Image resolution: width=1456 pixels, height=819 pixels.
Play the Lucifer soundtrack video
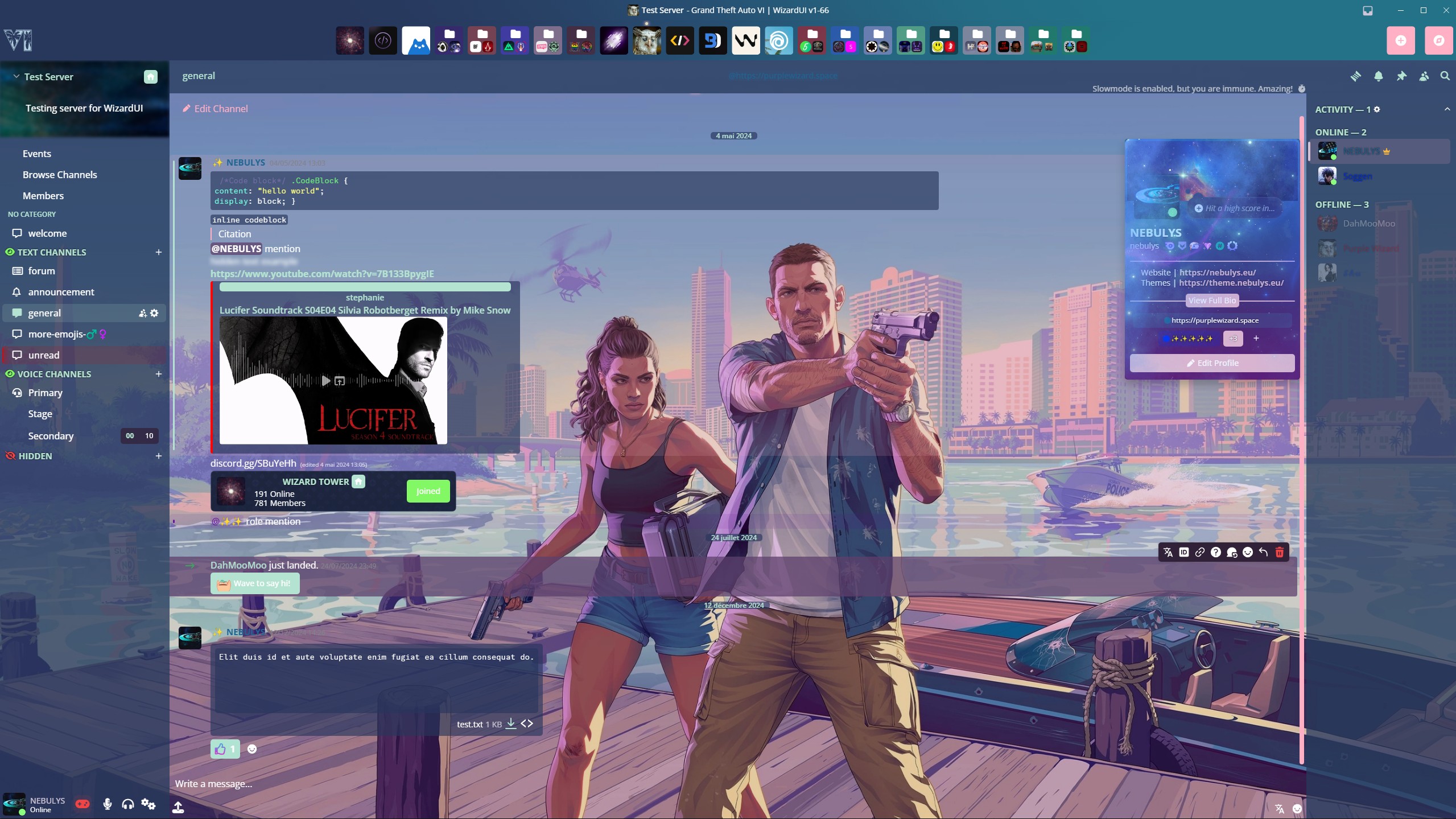tap(325, 381)
